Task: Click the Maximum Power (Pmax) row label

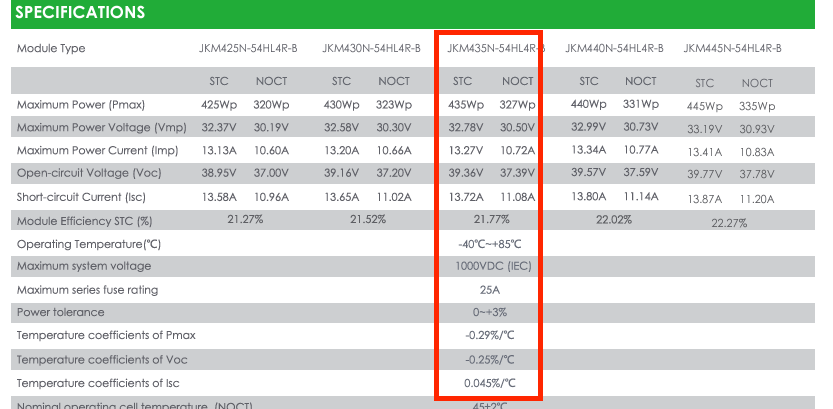Action: [81, 105]
